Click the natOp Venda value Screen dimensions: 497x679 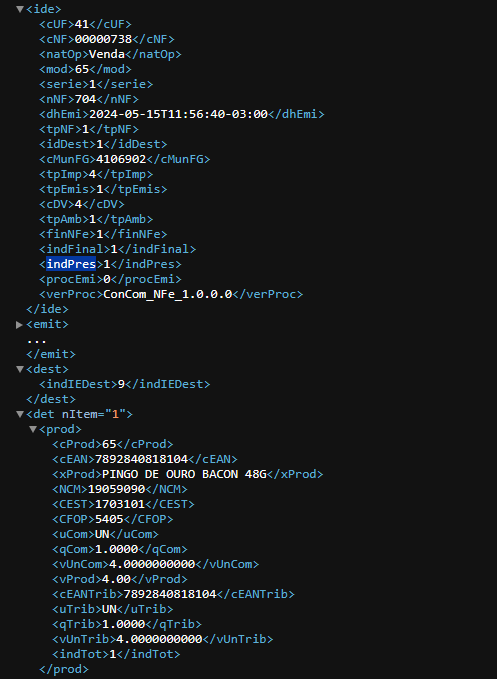pyautogui.click(x=106, y=54)
